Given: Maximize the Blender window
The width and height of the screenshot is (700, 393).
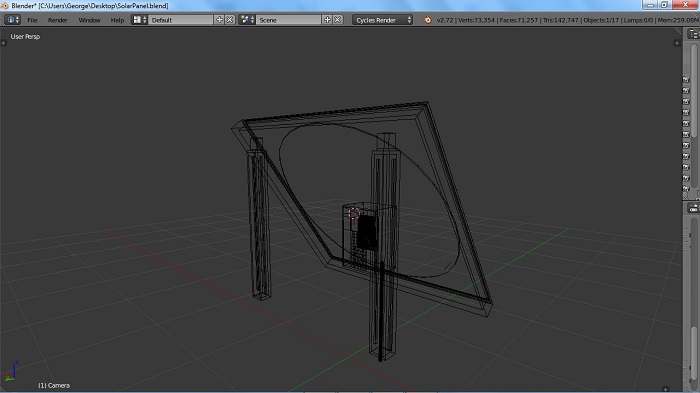Looking at the screenshot, I should [x=664, y=5].
